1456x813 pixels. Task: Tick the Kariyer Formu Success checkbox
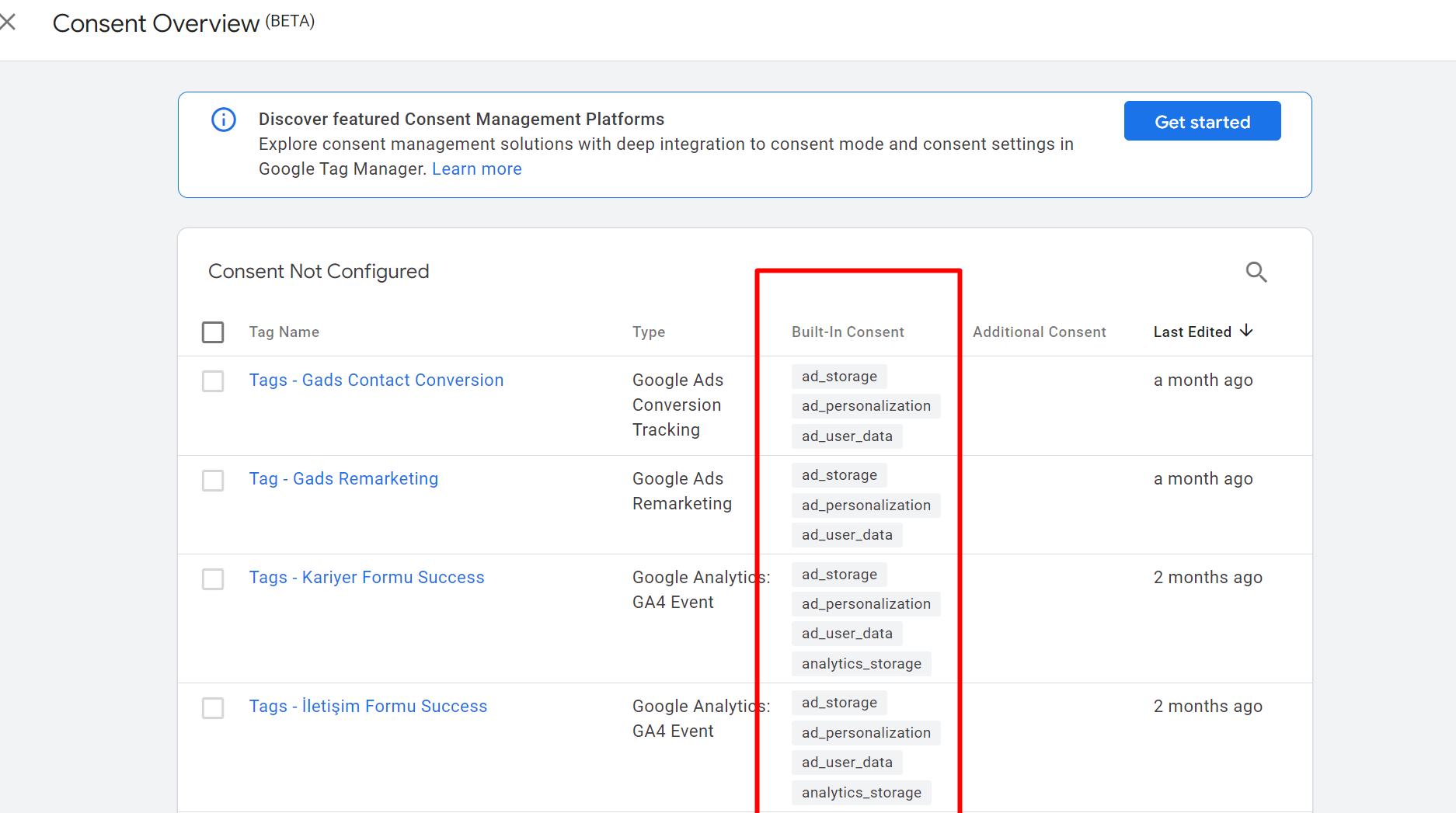213,578
